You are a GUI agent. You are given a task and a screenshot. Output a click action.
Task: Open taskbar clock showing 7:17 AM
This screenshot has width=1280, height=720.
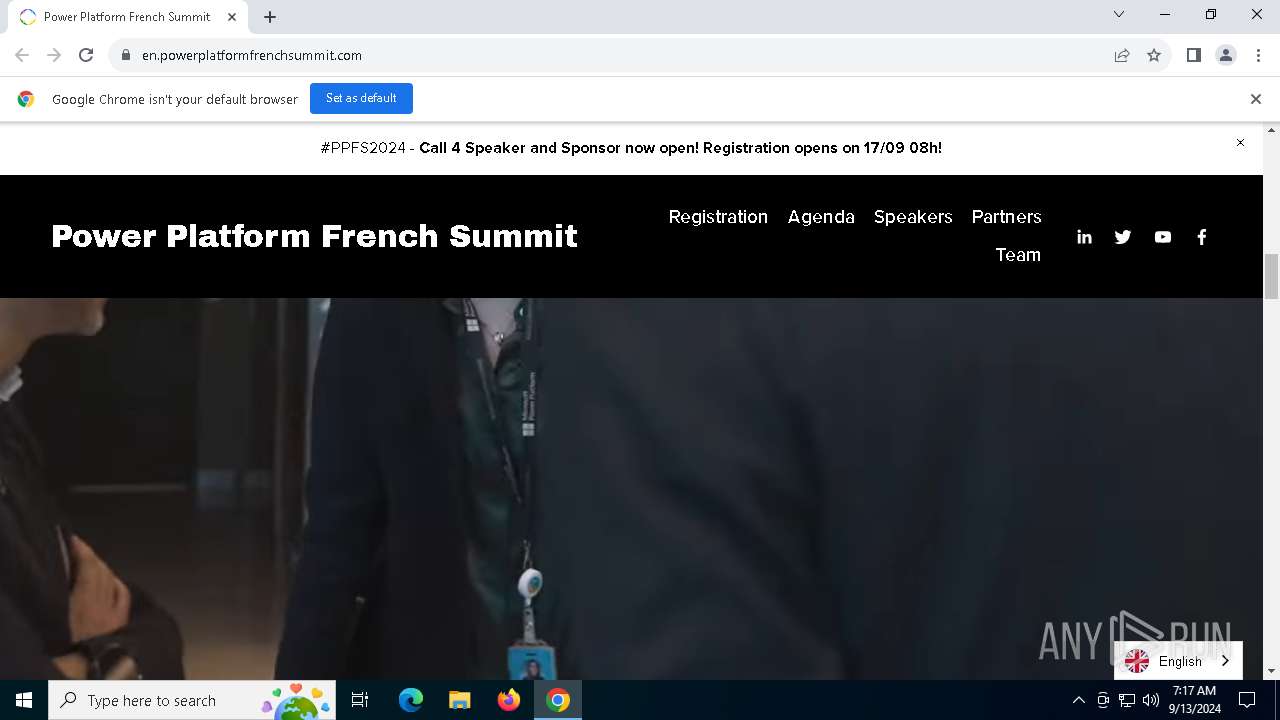coord(1194,700)
